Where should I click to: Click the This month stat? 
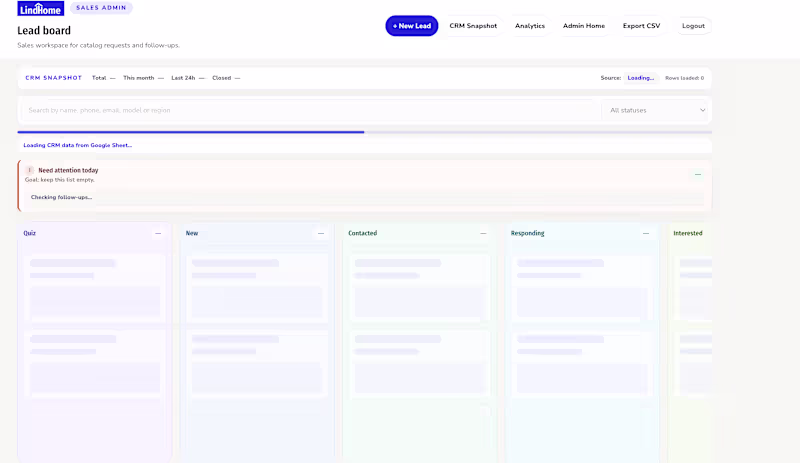click(x=143, y=78)
